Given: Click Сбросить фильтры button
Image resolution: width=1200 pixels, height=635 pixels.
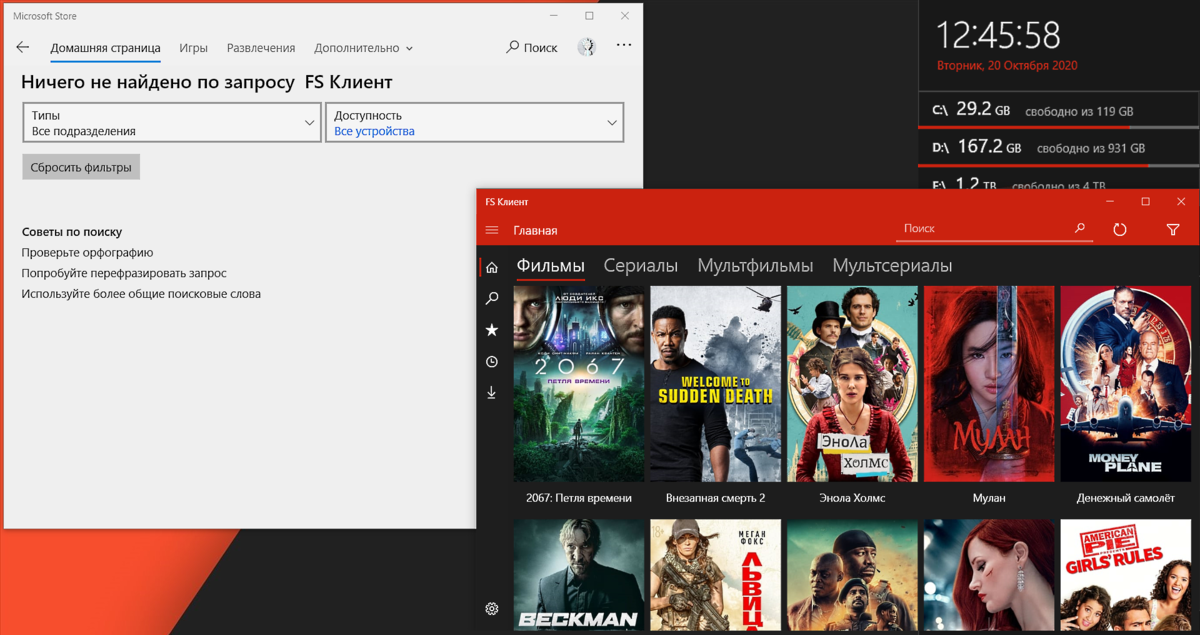Looking at the screenshot, I should coord(81,167).
